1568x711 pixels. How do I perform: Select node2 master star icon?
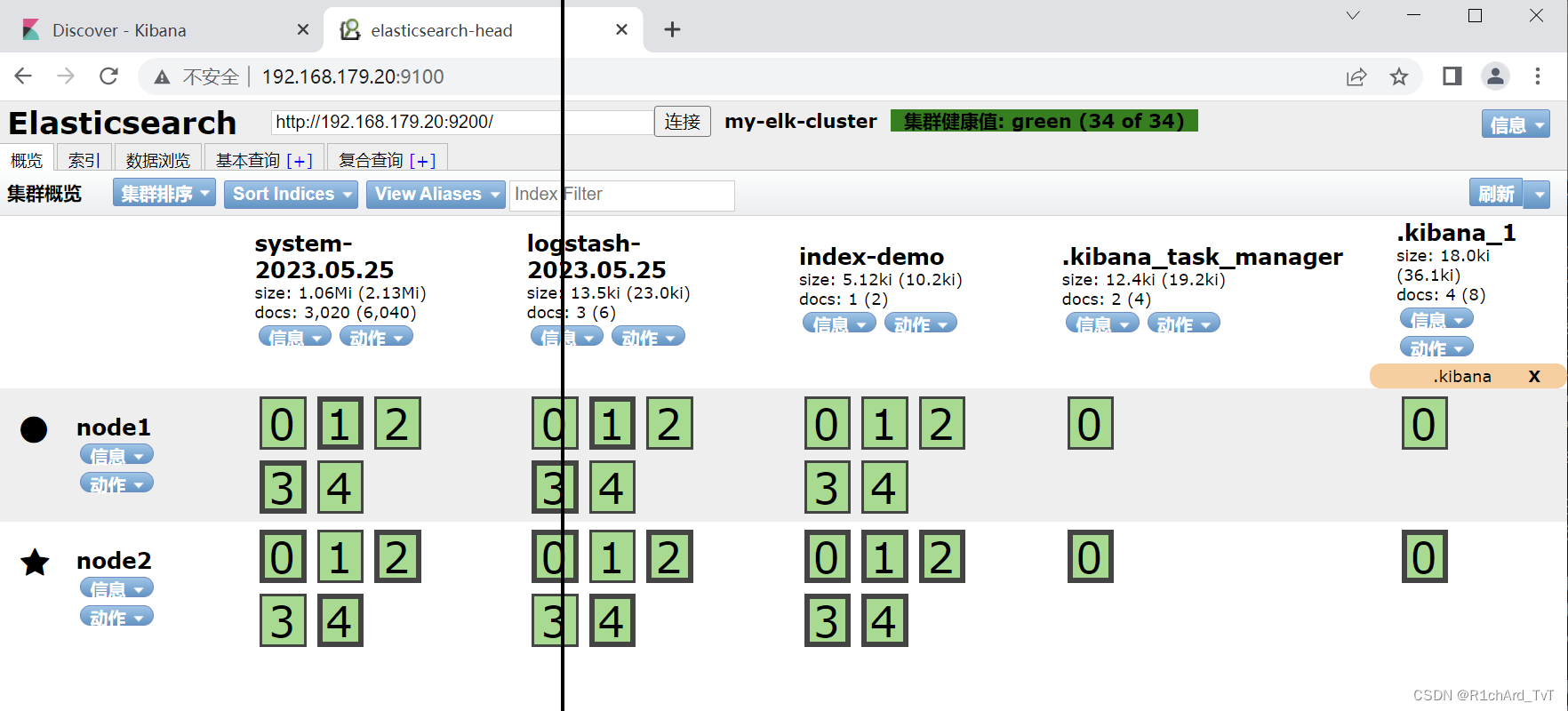point(35,562)
